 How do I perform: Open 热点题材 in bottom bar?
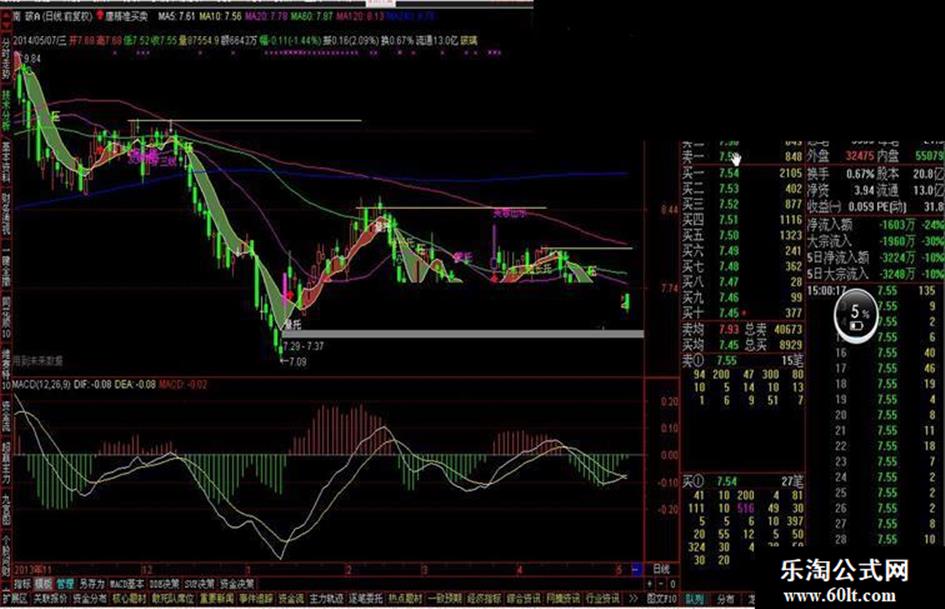tap(405, 599)
